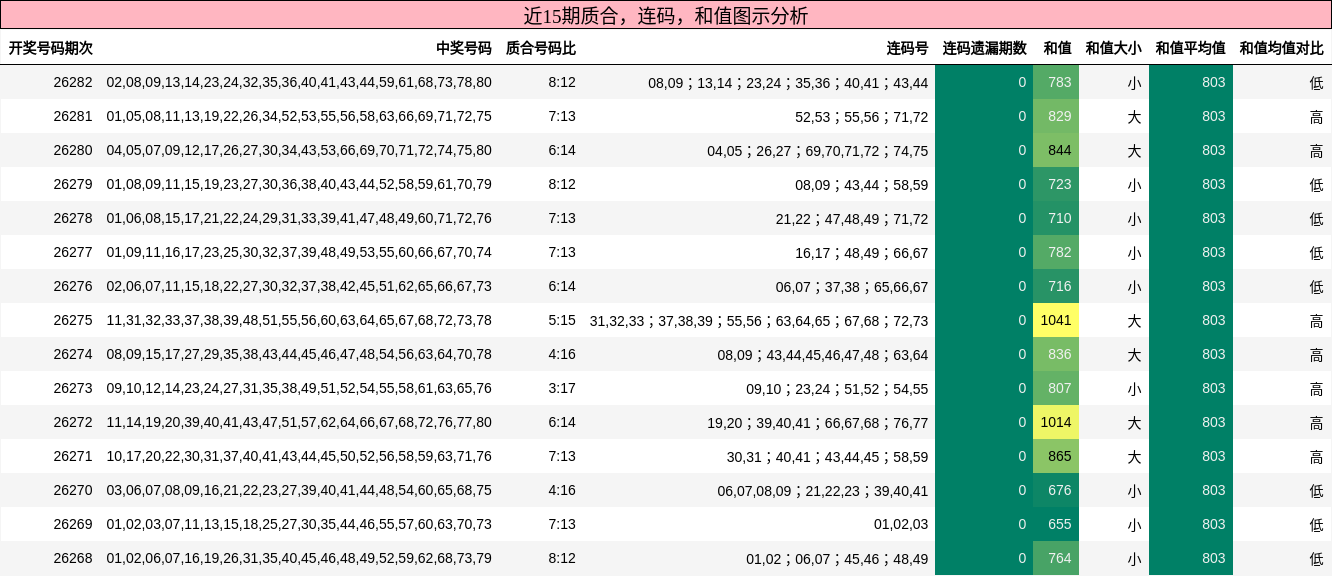Viewport: 1332px width, 576px height.
Task: Click the 和值大小 column header
Action: 1113,48
